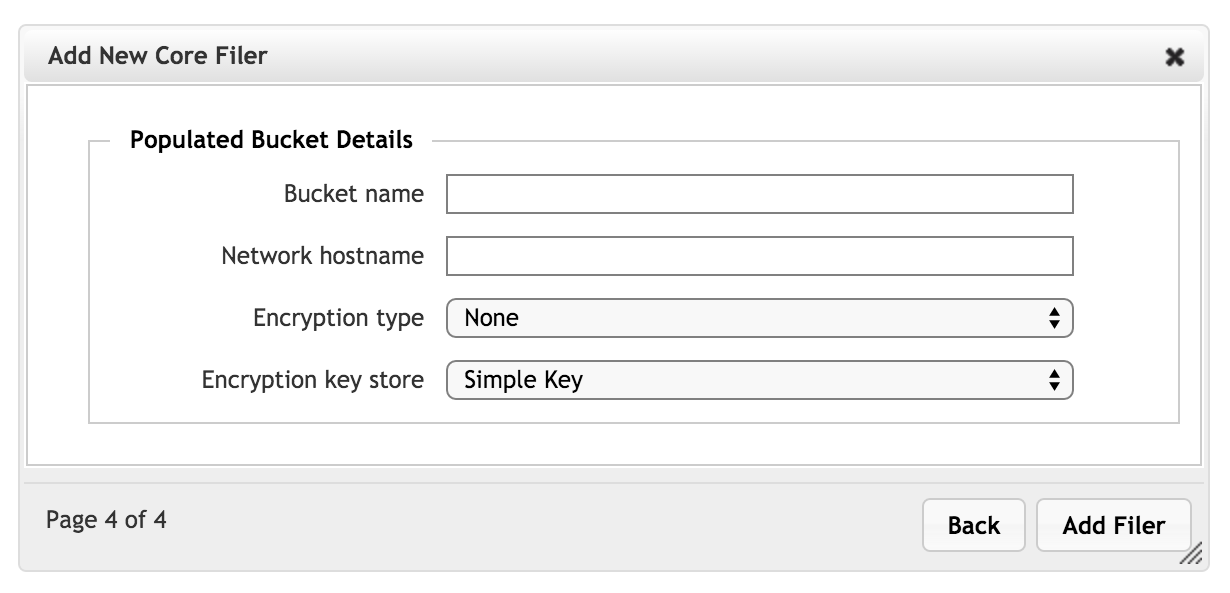Click the Add New Core Filer title text
The height and width of the screenshot is (593, 1230).
[158, 56]
